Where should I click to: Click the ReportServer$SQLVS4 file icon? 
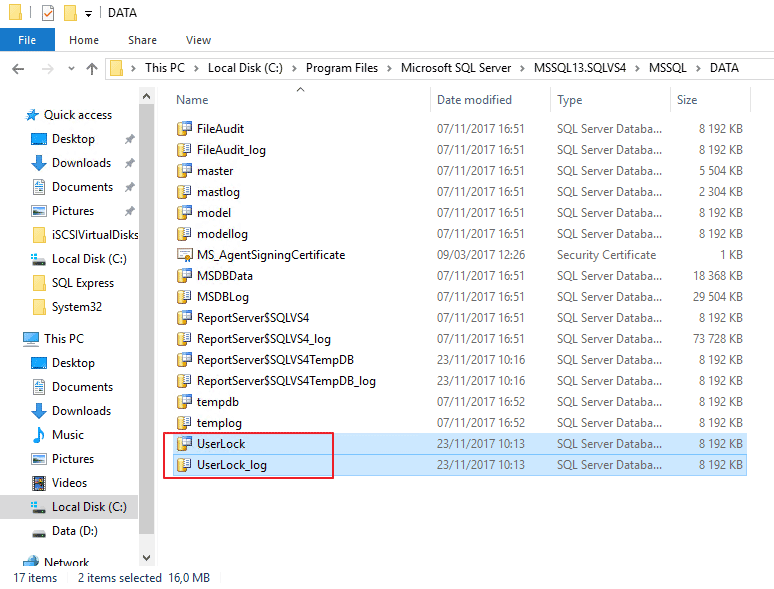point(184,317)
